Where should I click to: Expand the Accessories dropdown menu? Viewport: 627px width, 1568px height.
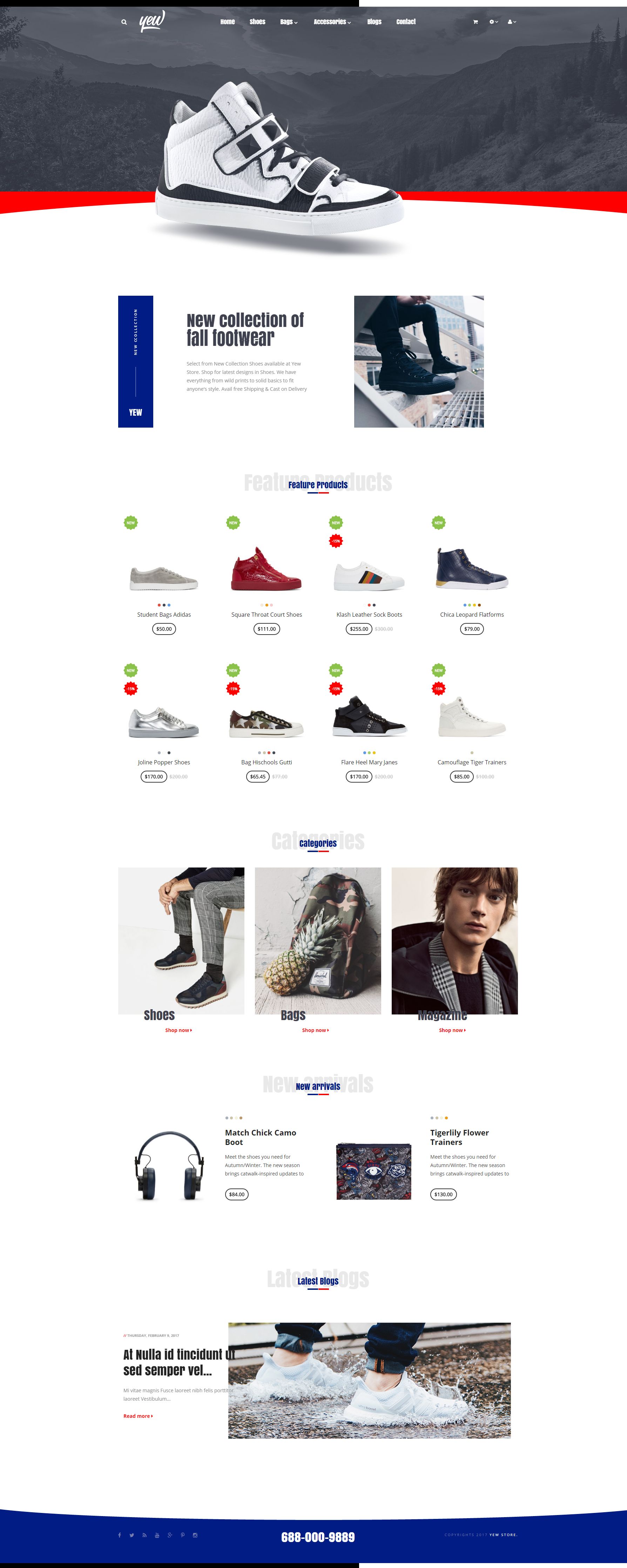tap(332, 22)
